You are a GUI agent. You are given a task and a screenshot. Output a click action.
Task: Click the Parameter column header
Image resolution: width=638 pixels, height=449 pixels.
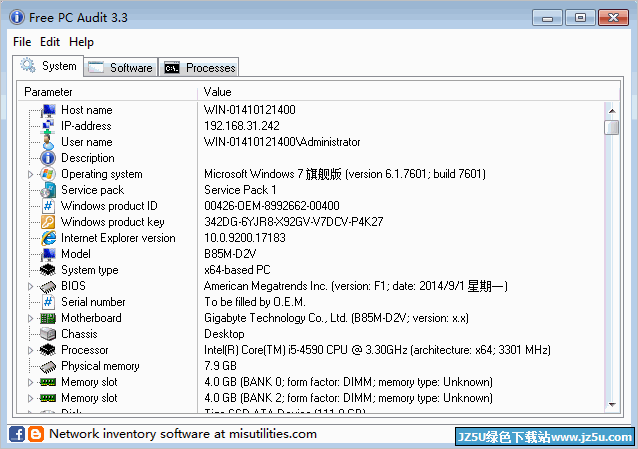107,92
